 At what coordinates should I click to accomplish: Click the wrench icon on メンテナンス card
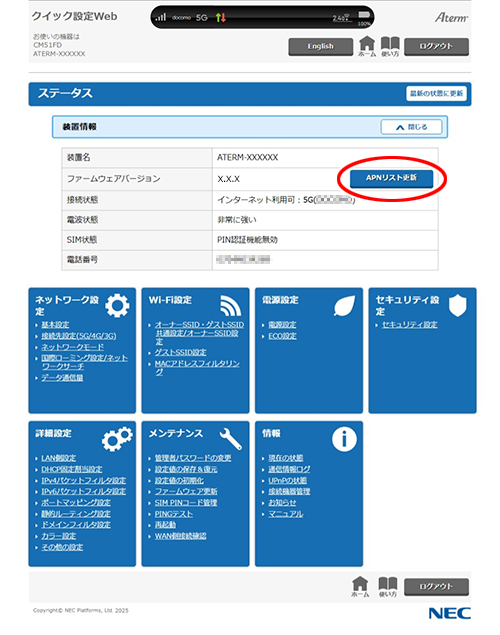click(231, 439)
